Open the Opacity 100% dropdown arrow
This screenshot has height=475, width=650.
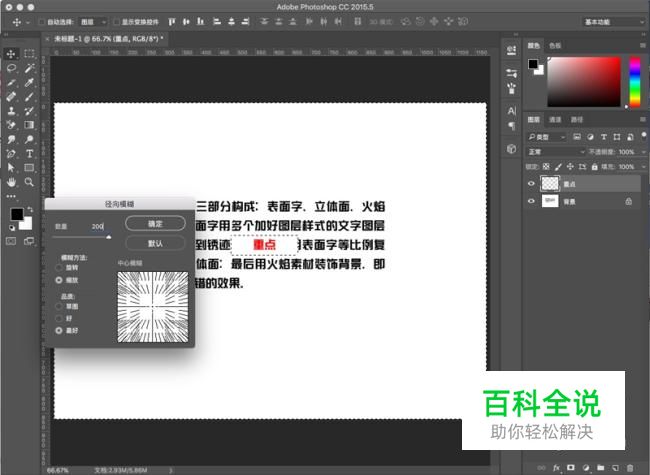tap(643, 152)
